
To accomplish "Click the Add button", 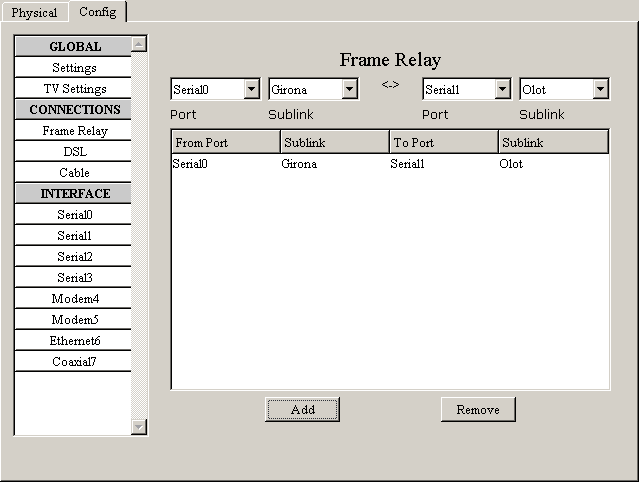I will [302, 409].
